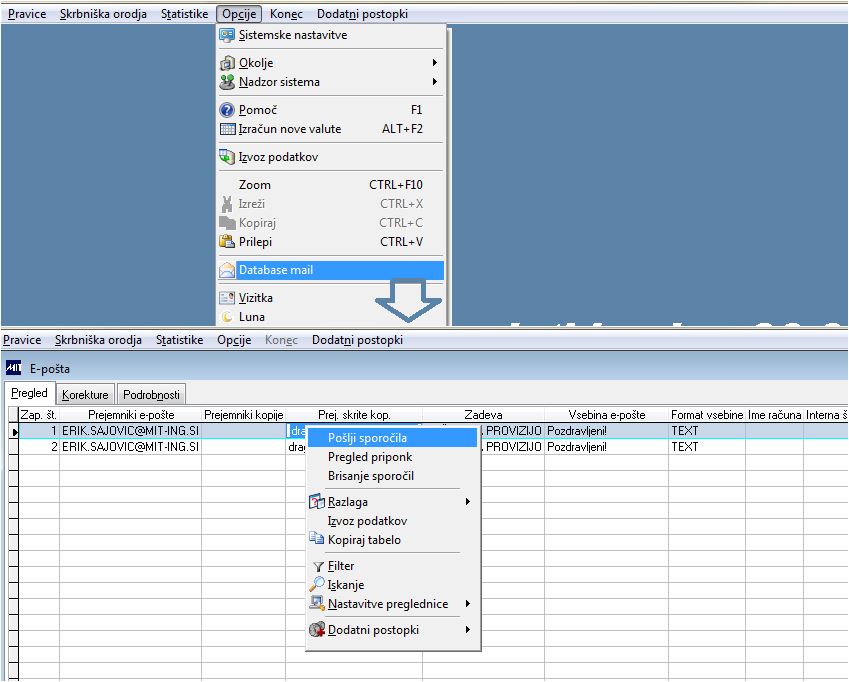Expand the Razlaga submenu arrow
The image size is (849, 682).
click(467, 502)
